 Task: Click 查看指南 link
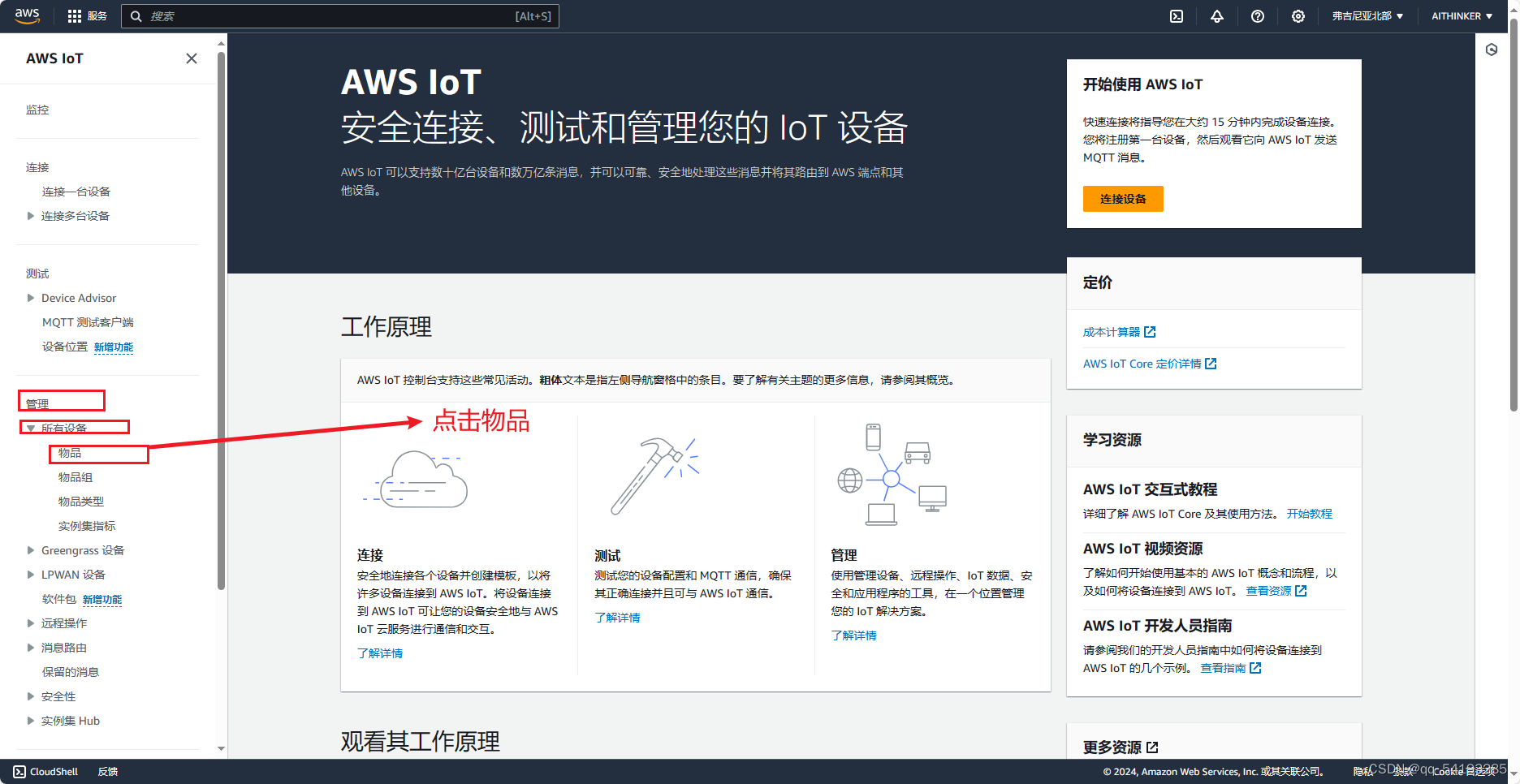1224,668
